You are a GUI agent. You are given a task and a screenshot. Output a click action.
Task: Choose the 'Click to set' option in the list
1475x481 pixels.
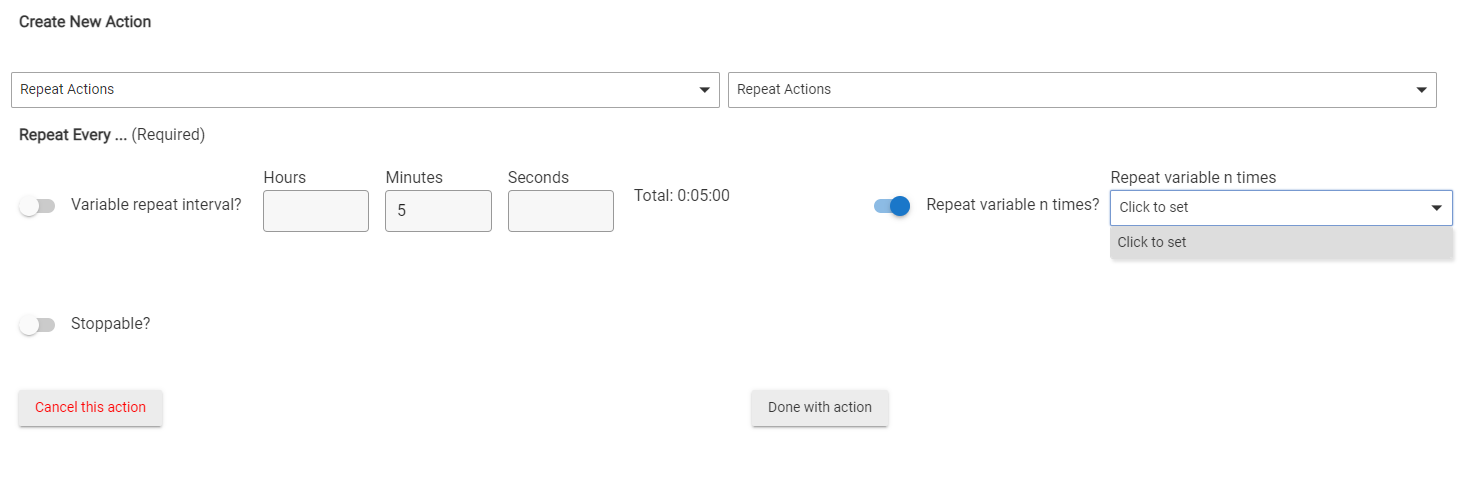pos(1281,242)
